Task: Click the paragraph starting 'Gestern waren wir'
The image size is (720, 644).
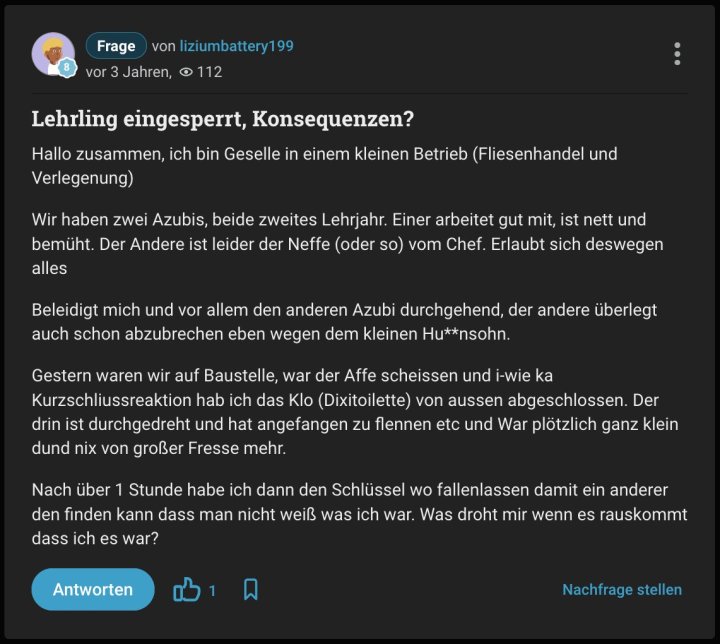Action: [x=354, y=411]
